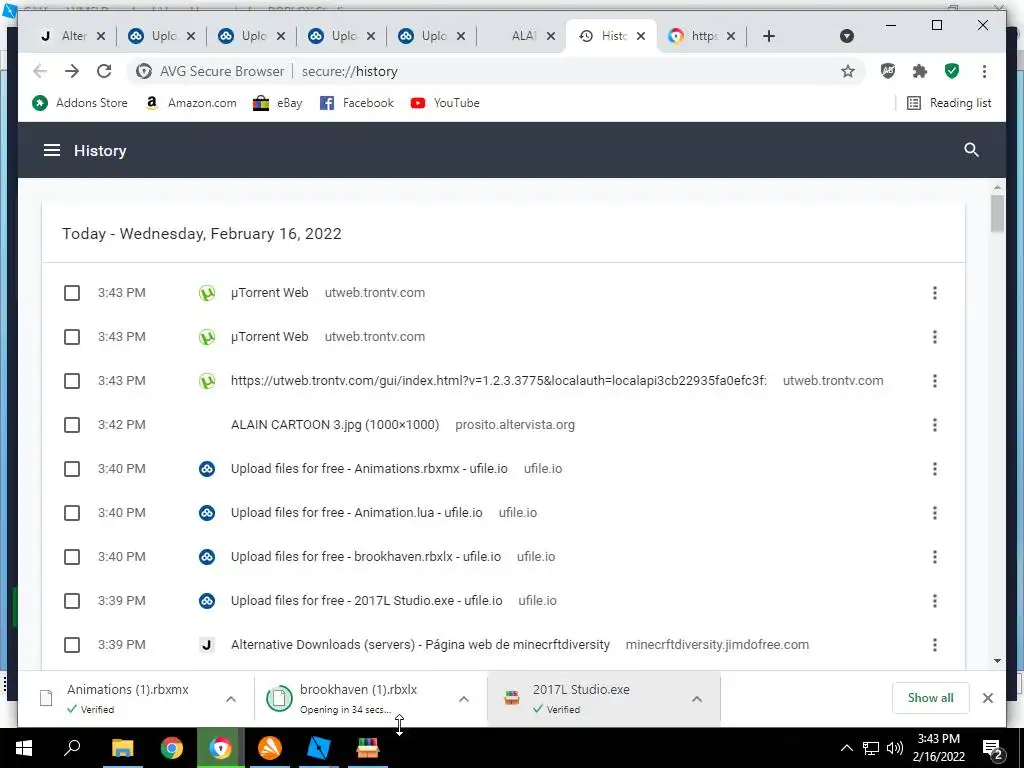
Task: Open Roblox Studio from taskbar
Action: pyautogui.click(x=319, y=748)
